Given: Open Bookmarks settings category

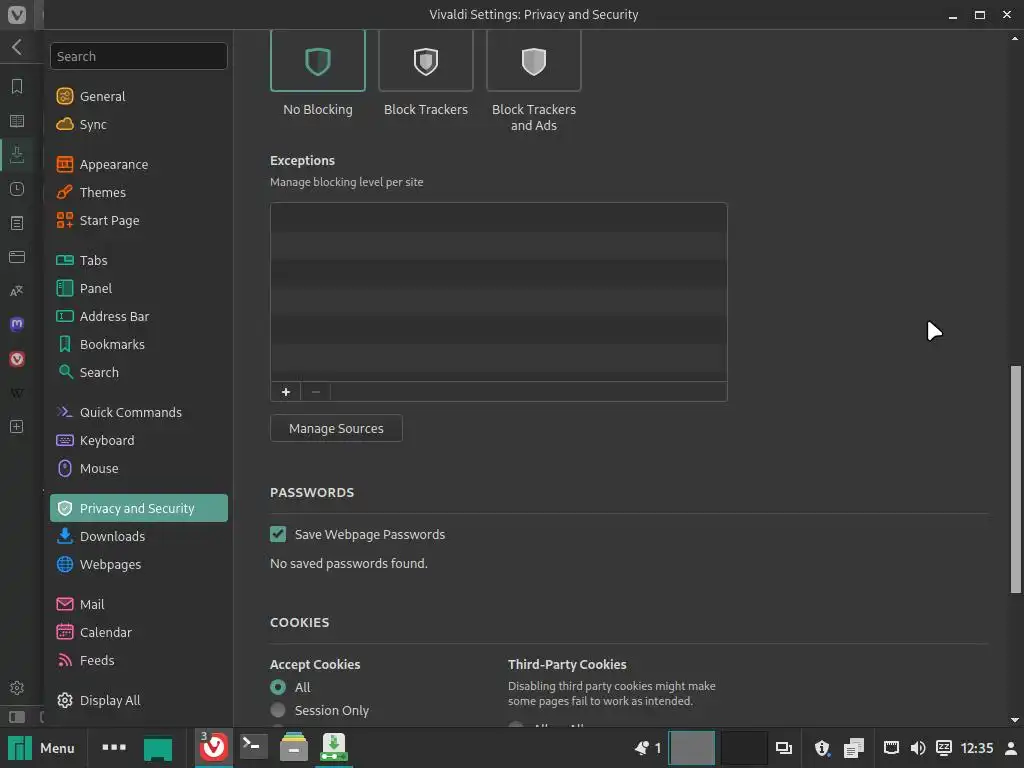Looking at the screenshot, I should (x=138, y=344).
